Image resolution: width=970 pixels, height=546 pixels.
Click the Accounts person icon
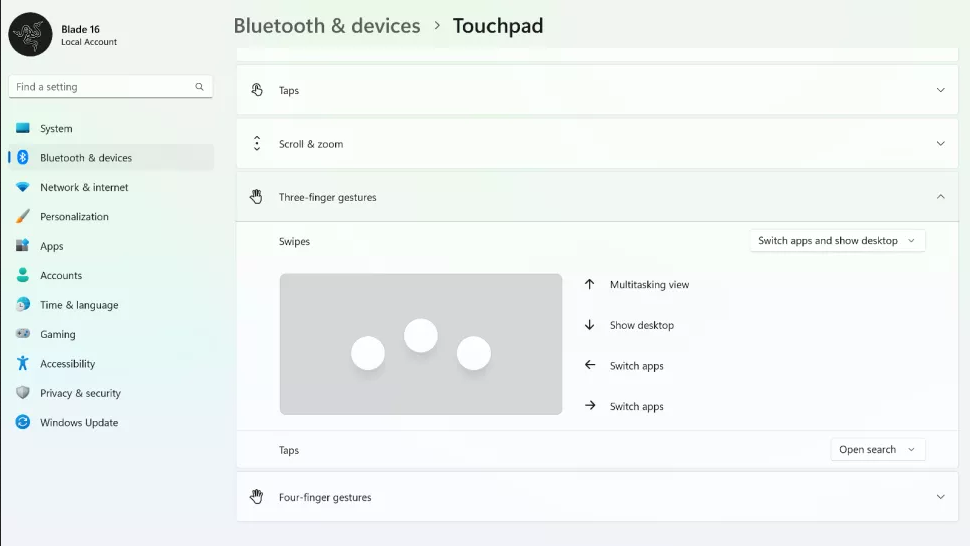(23, 275)
